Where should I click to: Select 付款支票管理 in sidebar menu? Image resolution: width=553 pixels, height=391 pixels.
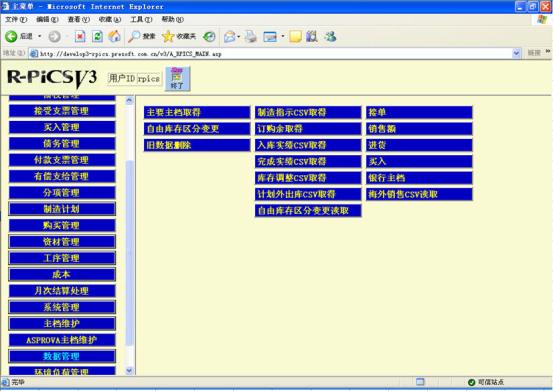62,160
